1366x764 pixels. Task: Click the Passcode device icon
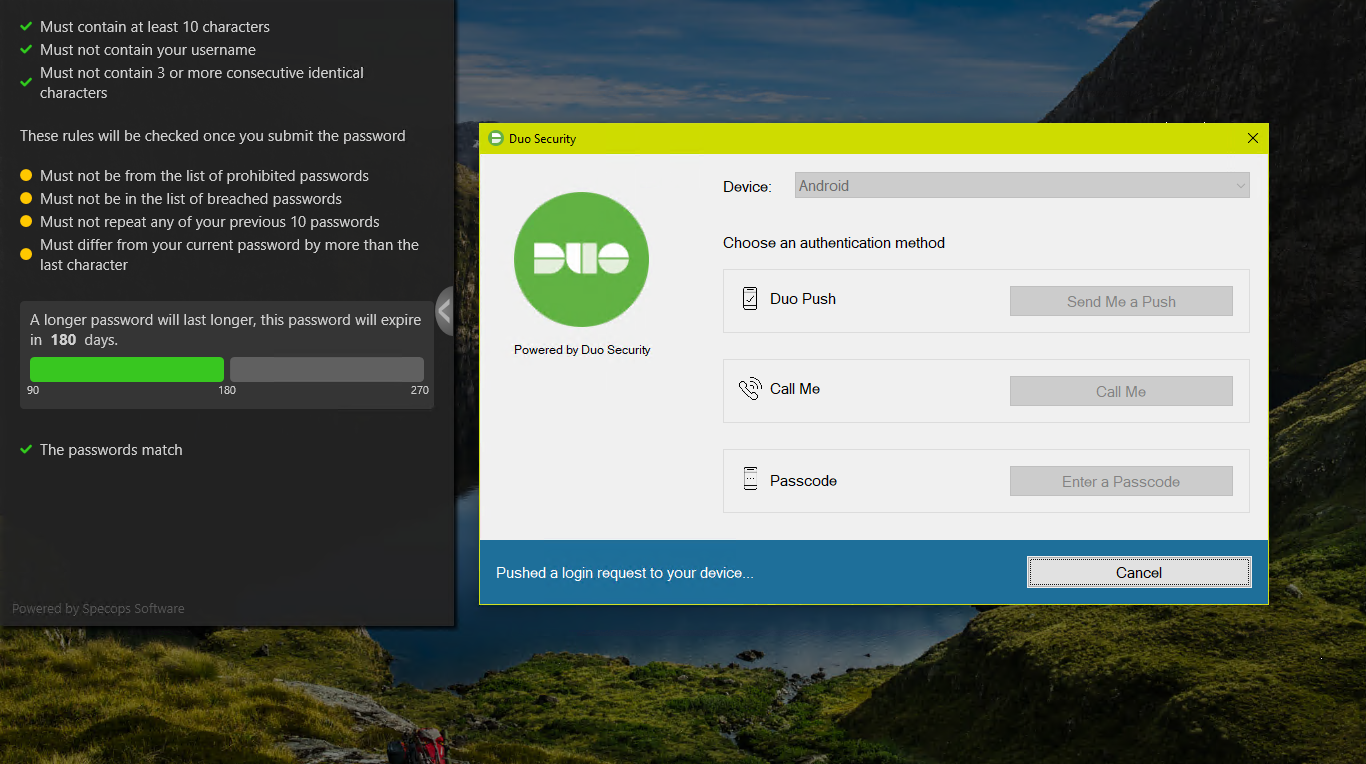[750, 479]
